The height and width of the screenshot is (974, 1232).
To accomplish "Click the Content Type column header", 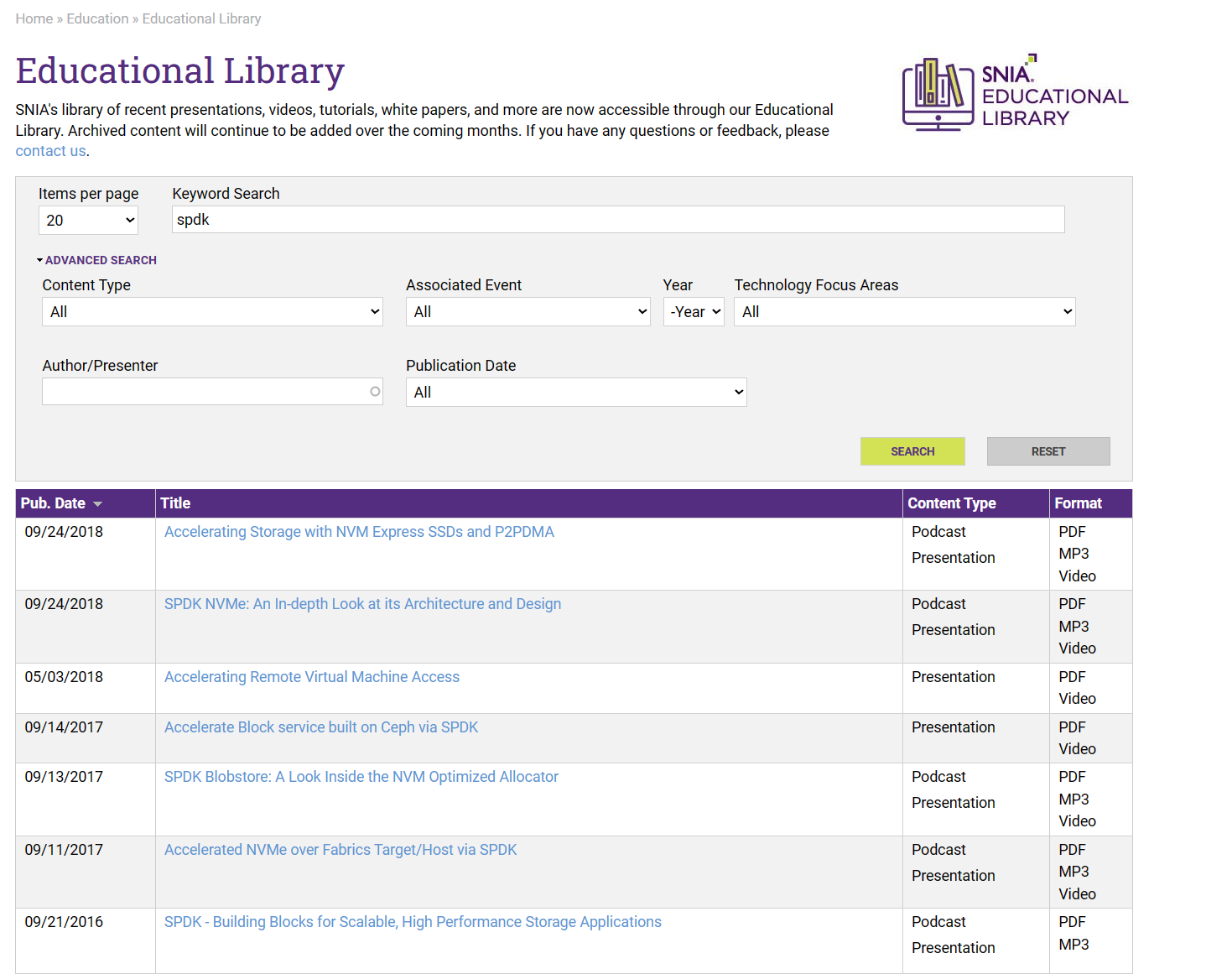I will (952, 503).
